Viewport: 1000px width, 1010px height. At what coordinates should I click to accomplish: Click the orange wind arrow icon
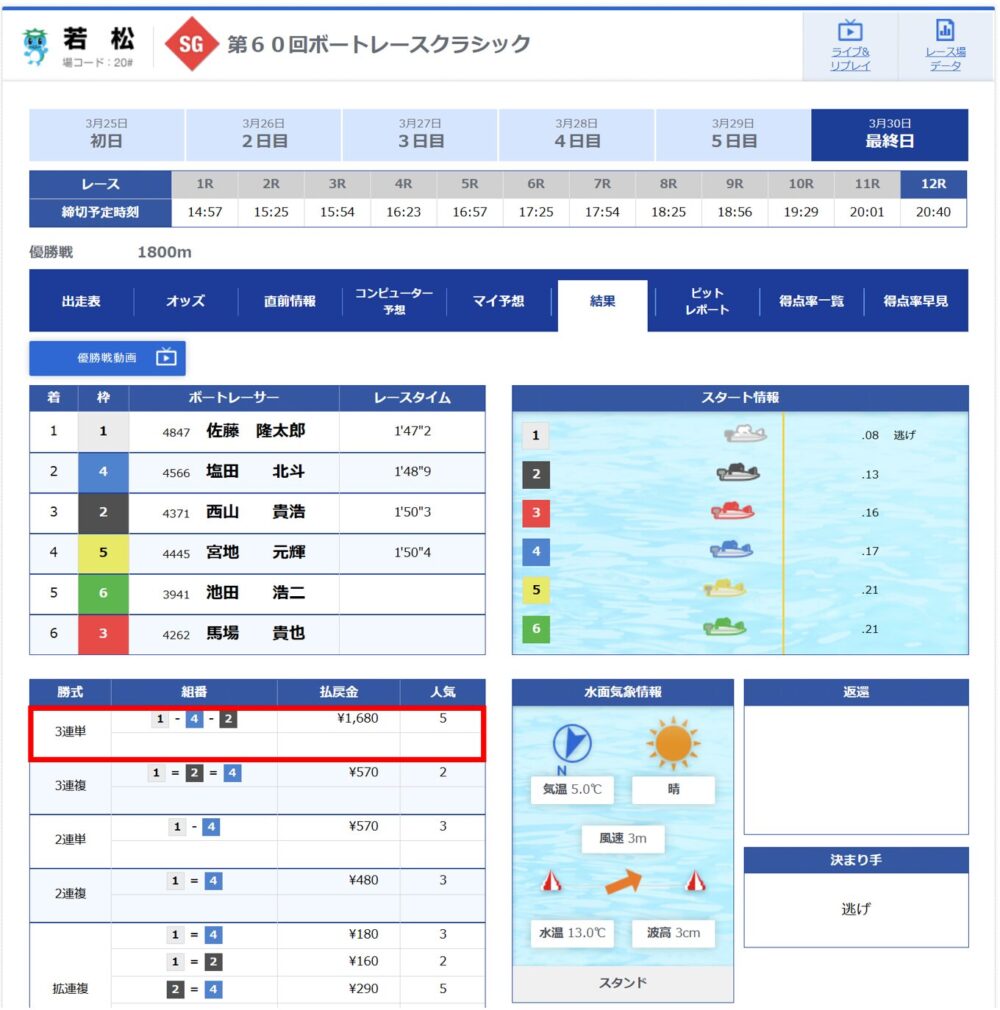coord(622,881)
